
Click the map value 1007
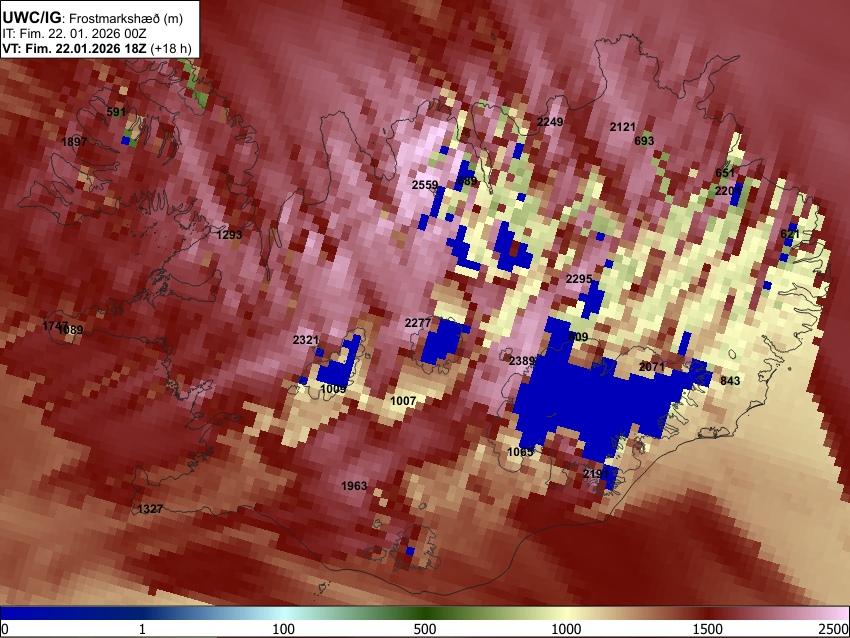click(403, 401)
